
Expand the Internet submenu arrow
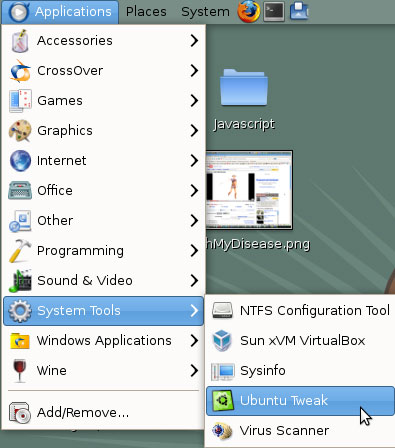coord(194,161)
